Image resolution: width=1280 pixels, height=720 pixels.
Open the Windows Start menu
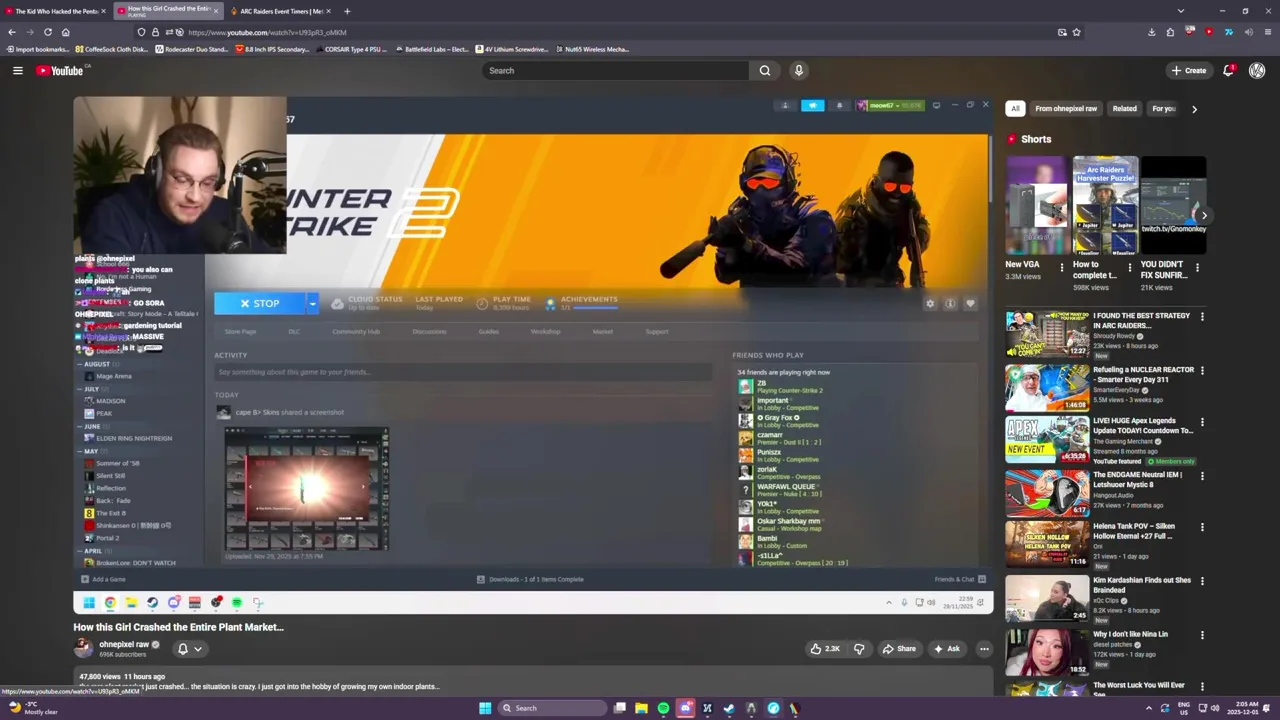(x=485, y=708)
